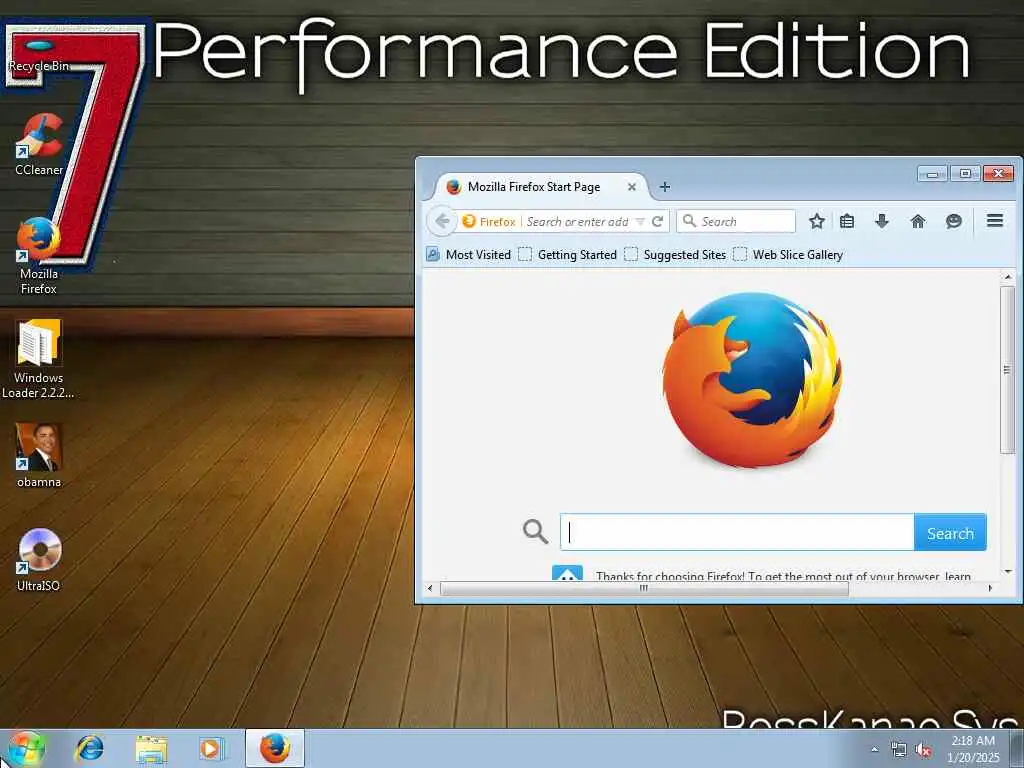Maximize the Firefox window

[965, 174]
